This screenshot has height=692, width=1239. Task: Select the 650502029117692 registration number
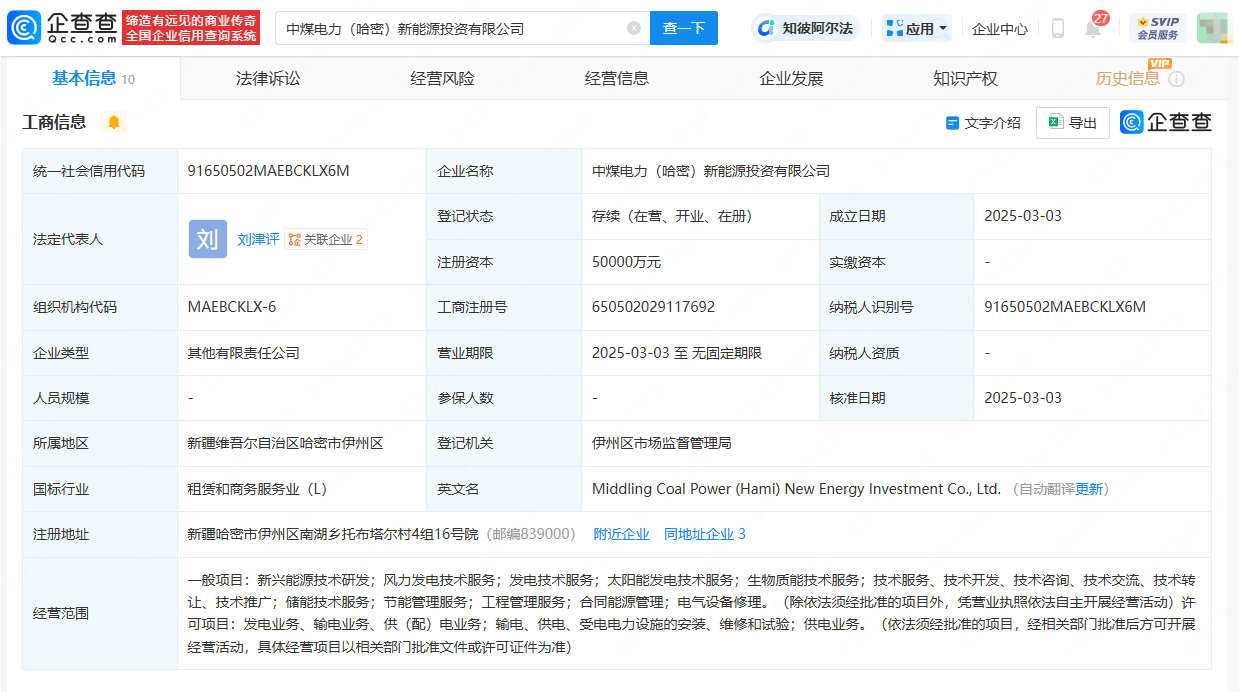(653, 307)
